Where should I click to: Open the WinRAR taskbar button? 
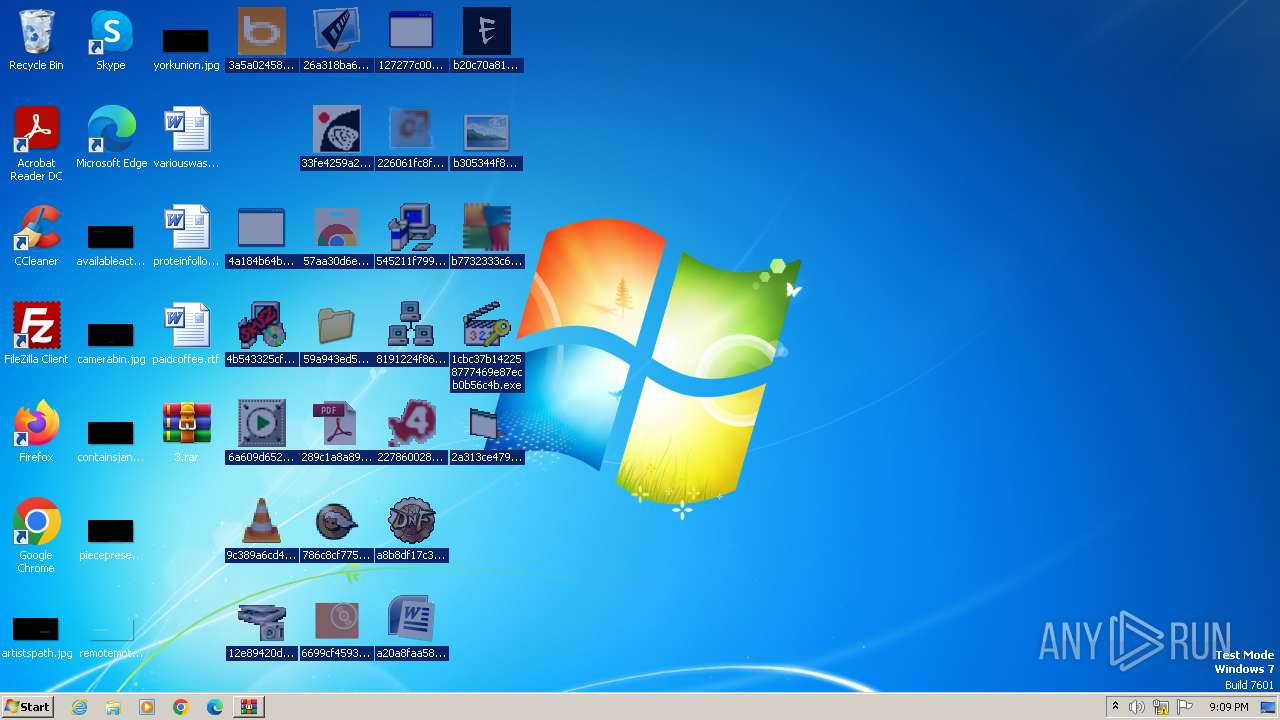tap(249, 707)
